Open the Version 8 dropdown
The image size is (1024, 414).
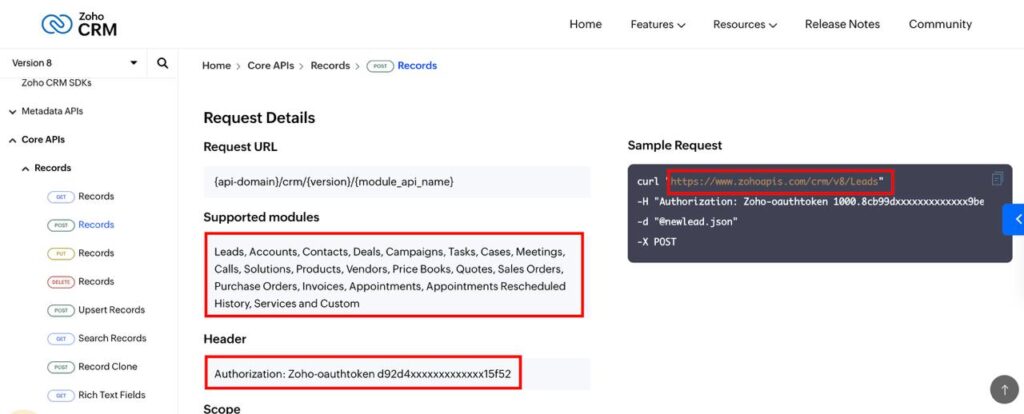(x=74, y=63)
